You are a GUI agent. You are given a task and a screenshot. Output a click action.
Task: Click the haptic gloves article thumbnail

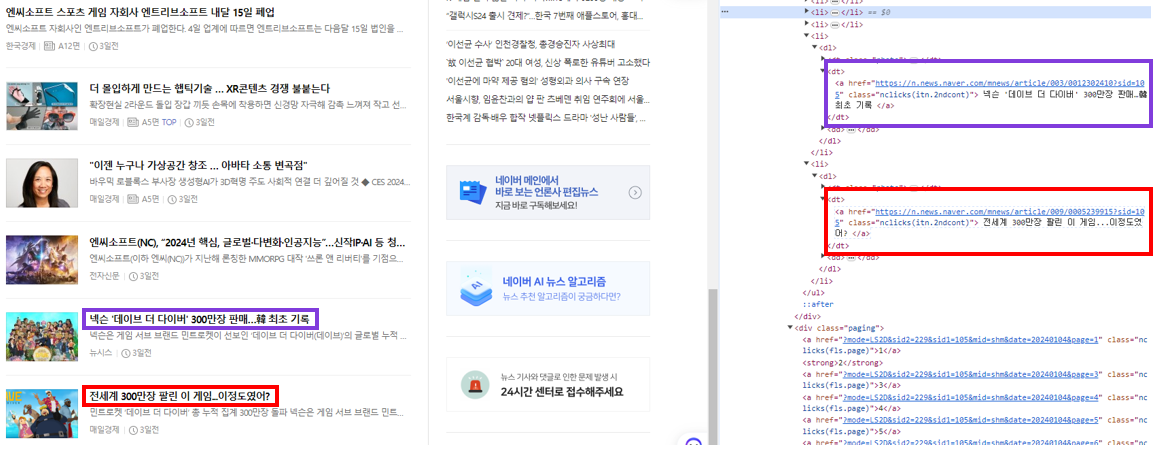click(x=41, y=107)
